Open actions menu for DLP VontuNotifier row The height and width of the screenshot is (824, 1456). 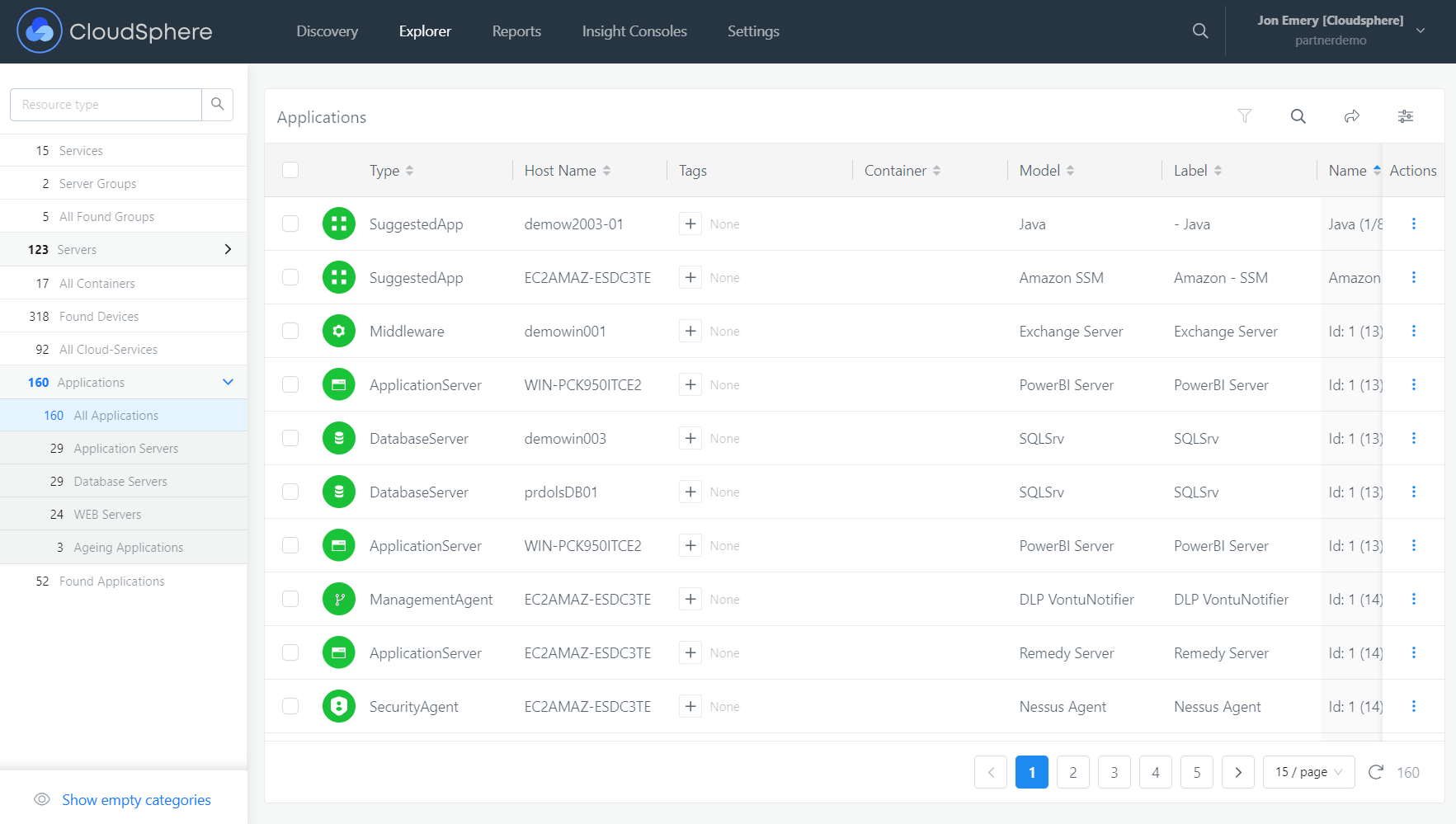tap(1414, 599)
